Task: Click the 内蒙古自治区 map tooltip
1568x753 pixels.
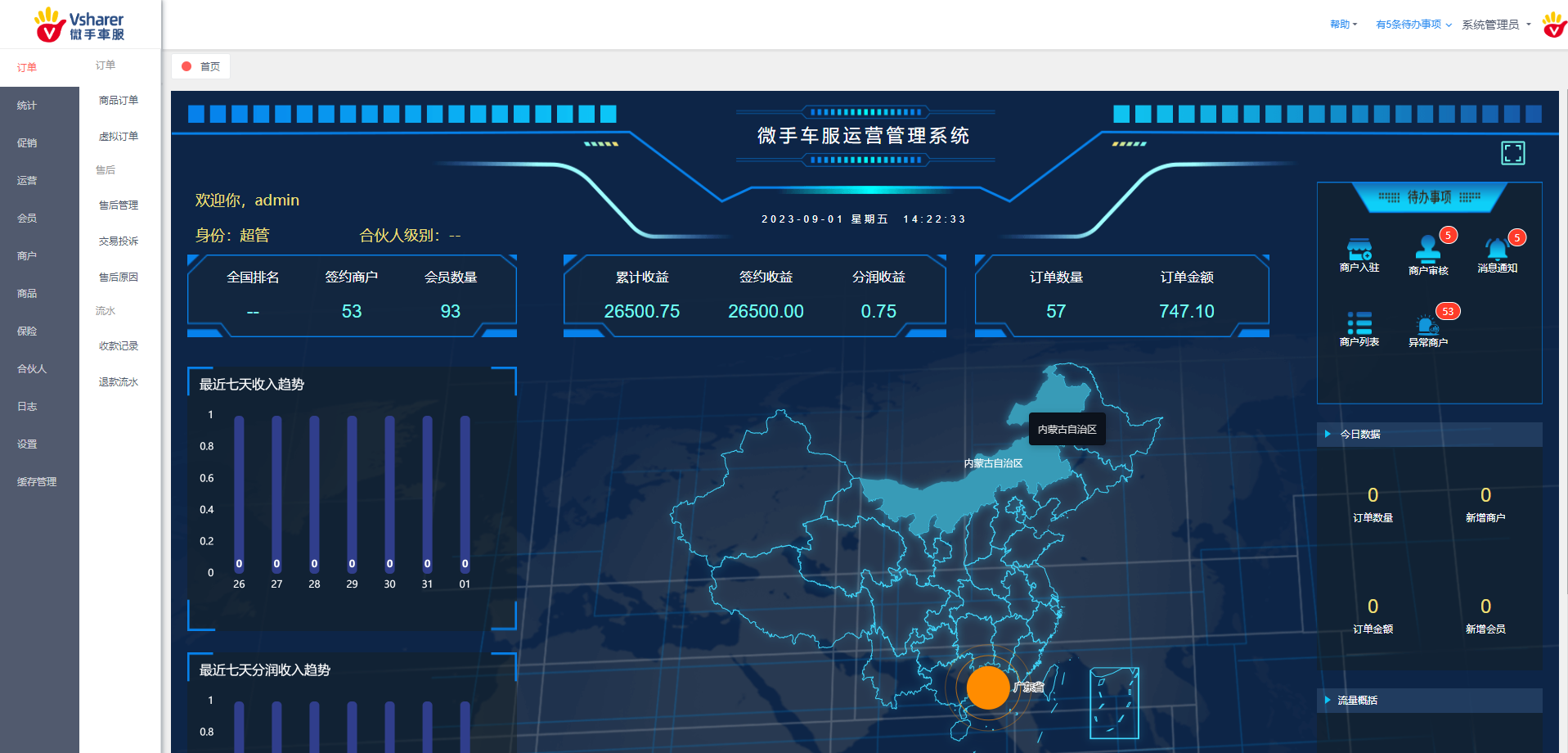Action: click(x=1067, y=429)
